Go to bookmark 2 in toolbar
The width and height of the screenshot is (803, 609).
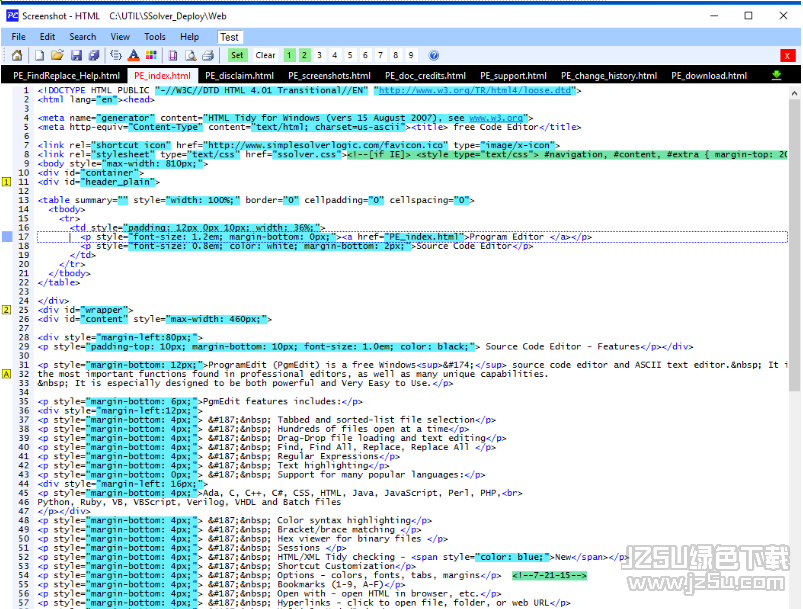pos(304,55)
